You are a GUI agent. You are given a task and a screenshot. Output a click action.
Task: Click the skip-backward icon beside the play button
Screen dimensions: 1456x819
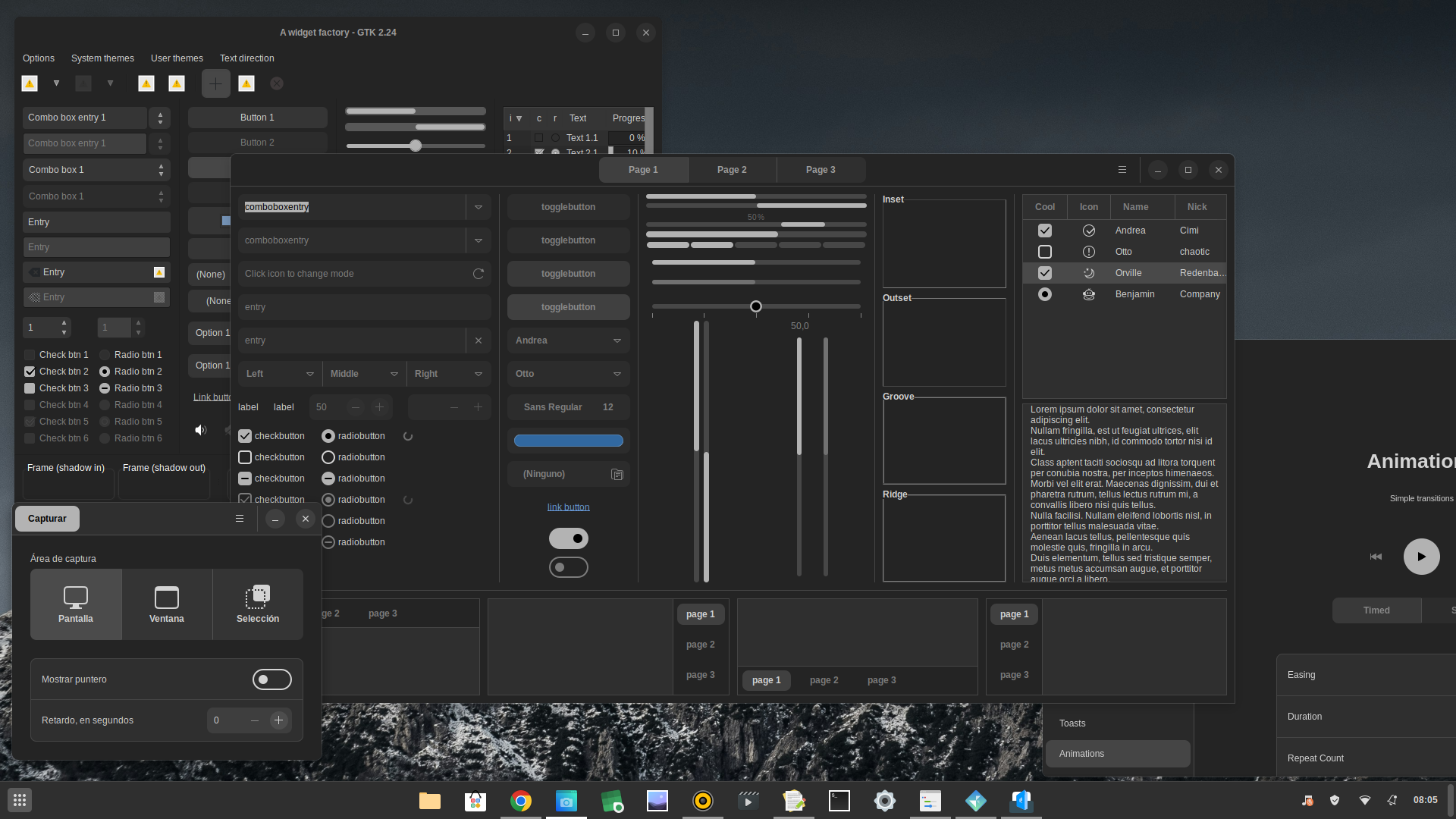pyautogui.click(x=1376, y=557)
